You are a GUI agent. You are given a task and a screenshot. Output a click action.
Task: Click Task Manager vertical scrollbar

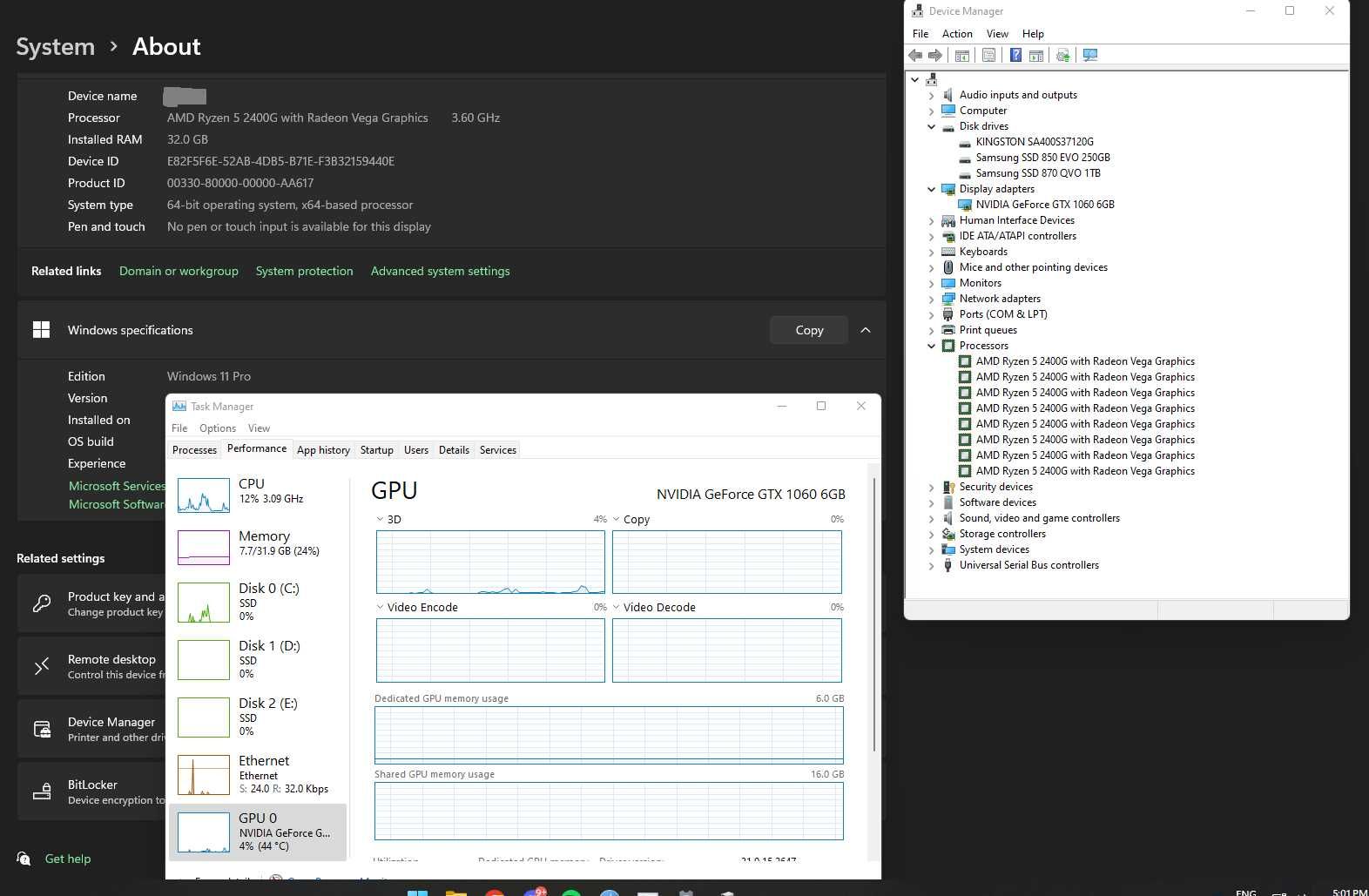[x=874, y=614]
